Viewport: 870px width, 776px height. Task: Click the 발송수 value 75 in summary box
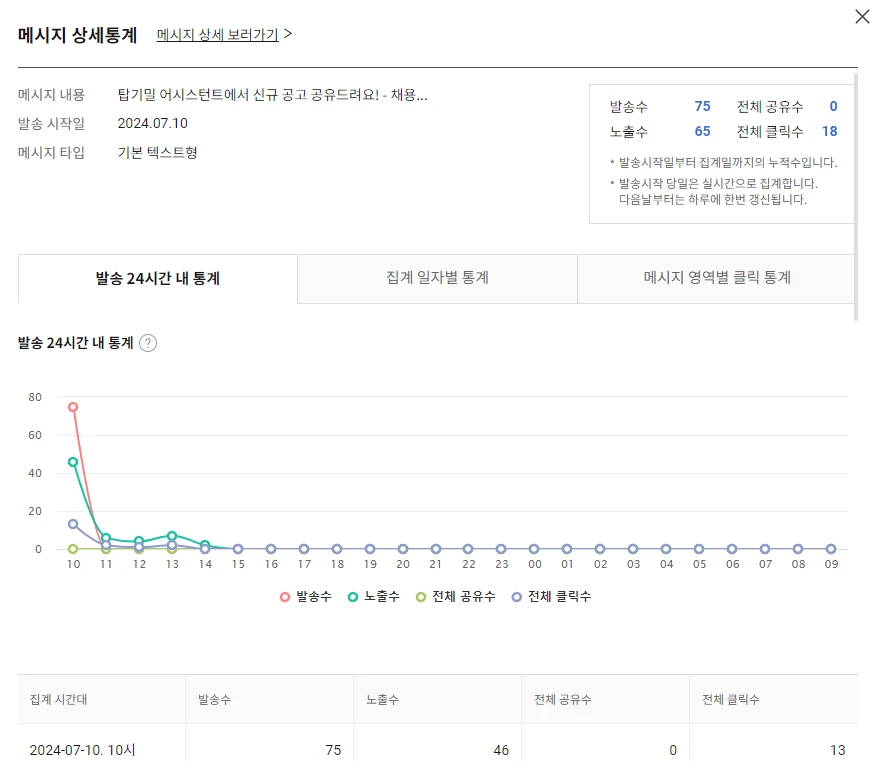[702, 107]
